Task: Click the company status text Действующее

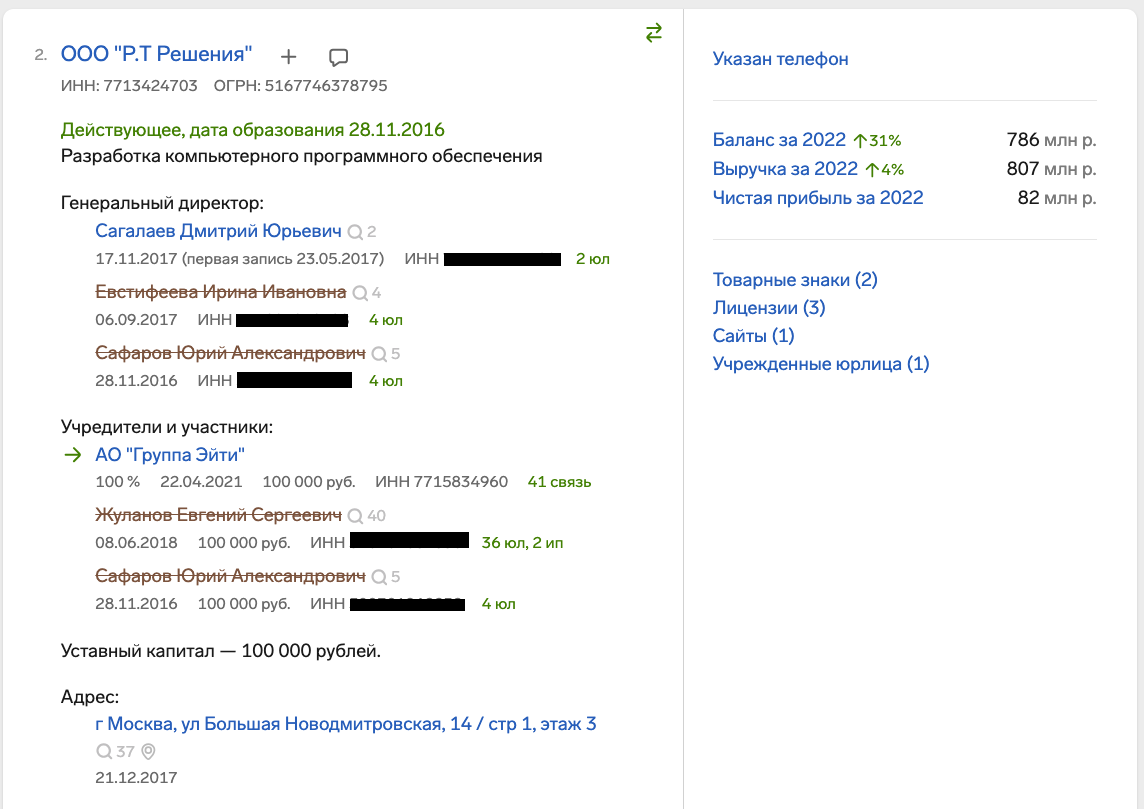Action: click(x=252, y=130)
